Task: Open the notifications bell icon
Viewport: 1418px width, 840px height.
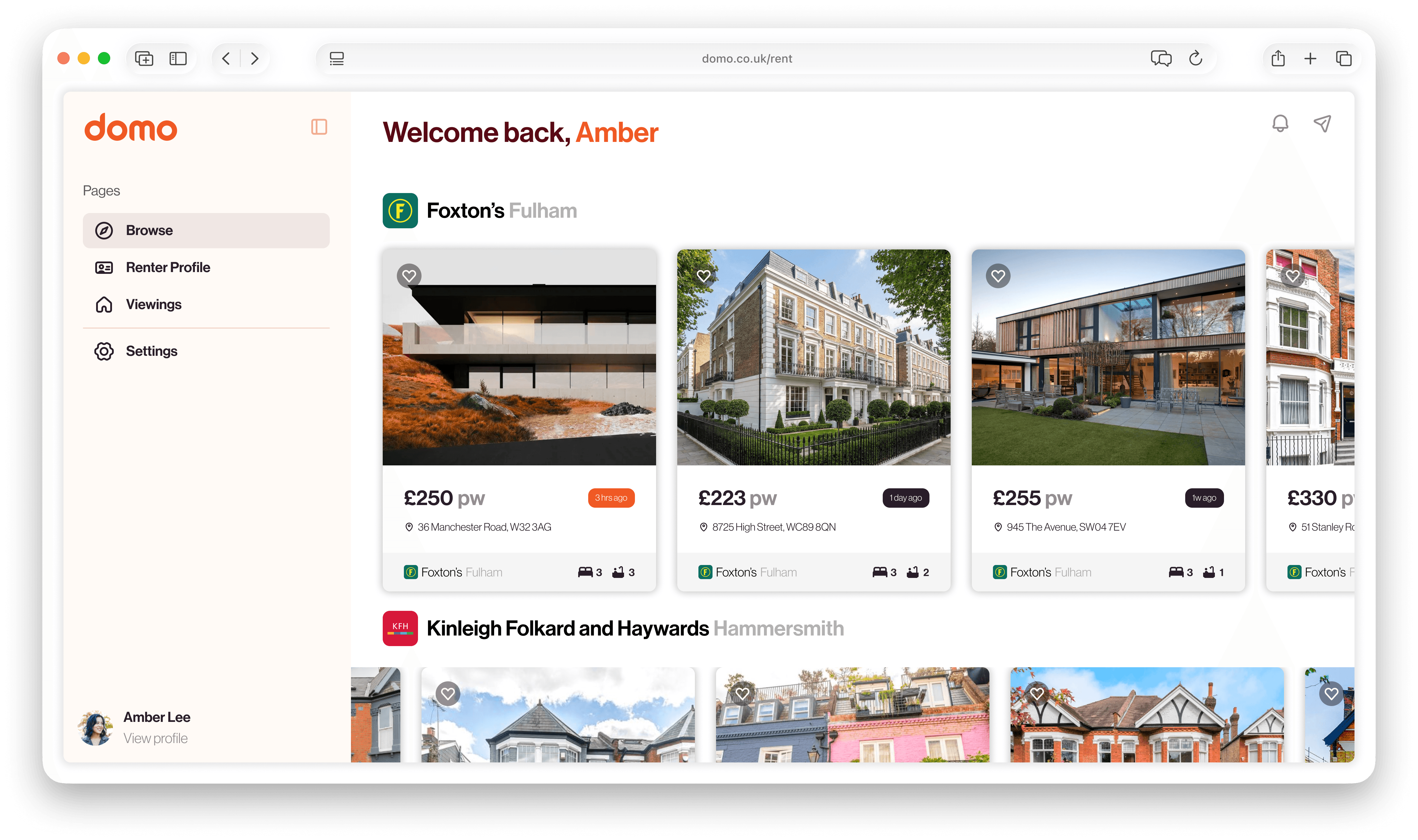Action: [1280, 123]
